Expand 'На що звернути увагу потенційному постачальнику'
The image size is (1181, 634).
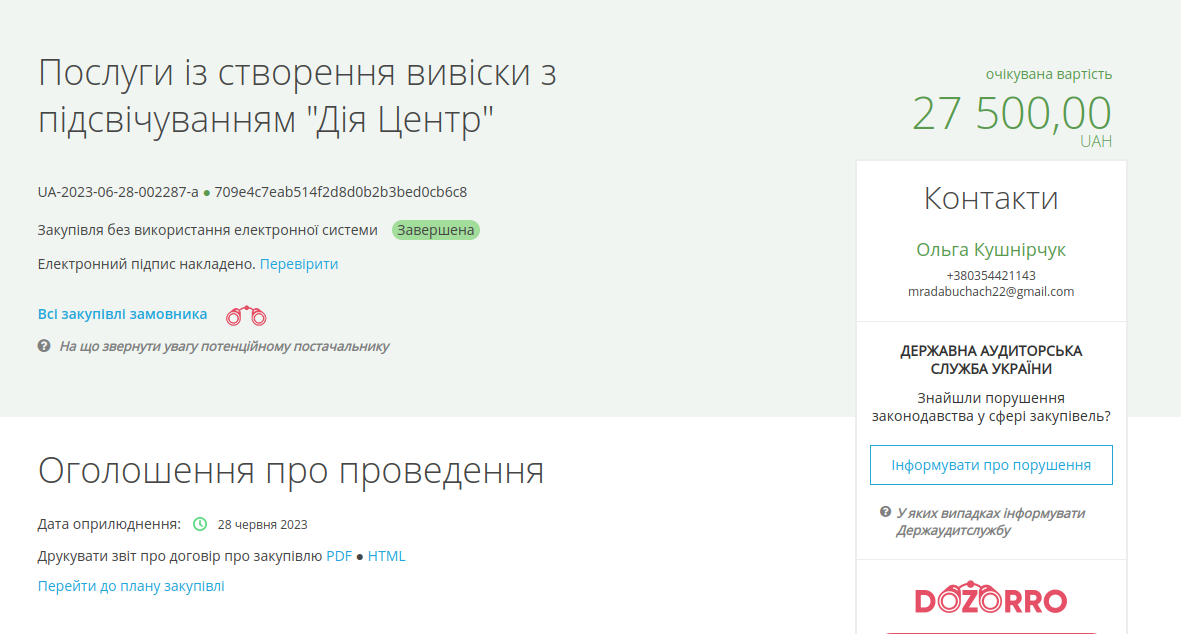pos(224,346)
